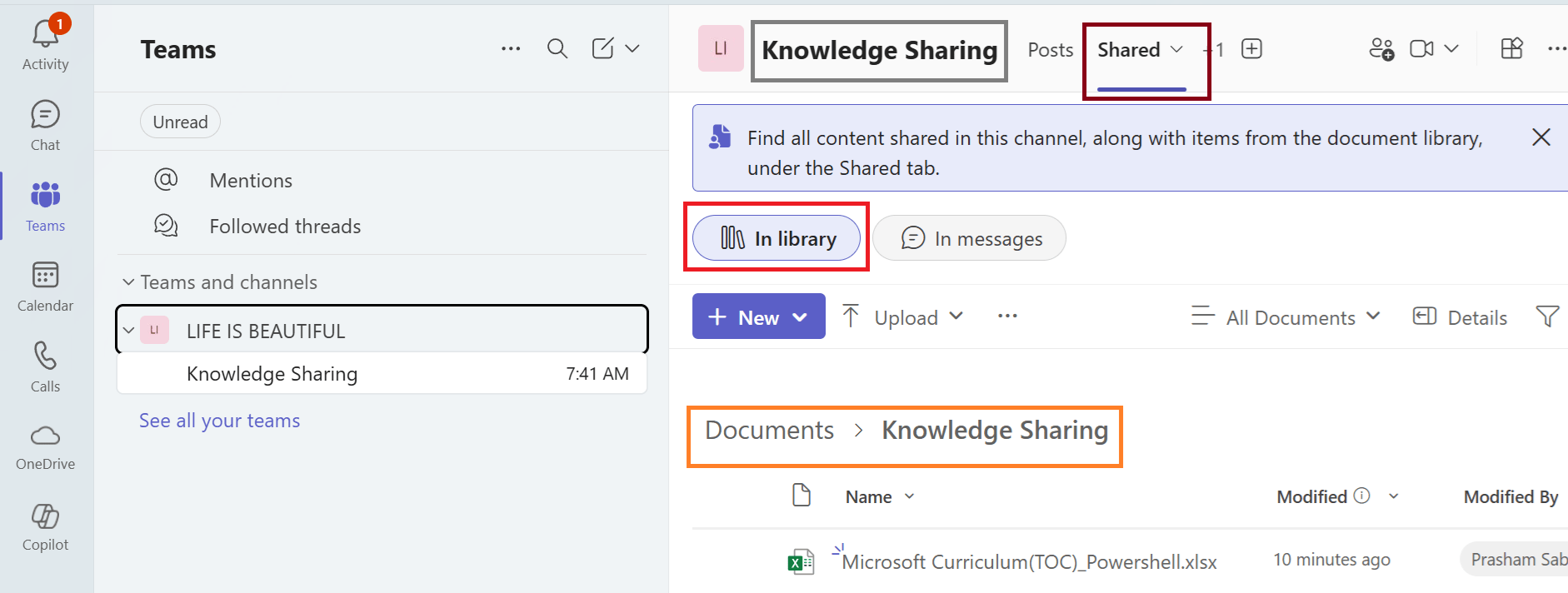
Task: Click Knowledge Sharing breadcrumb
Action: click(x=995, y=430)
